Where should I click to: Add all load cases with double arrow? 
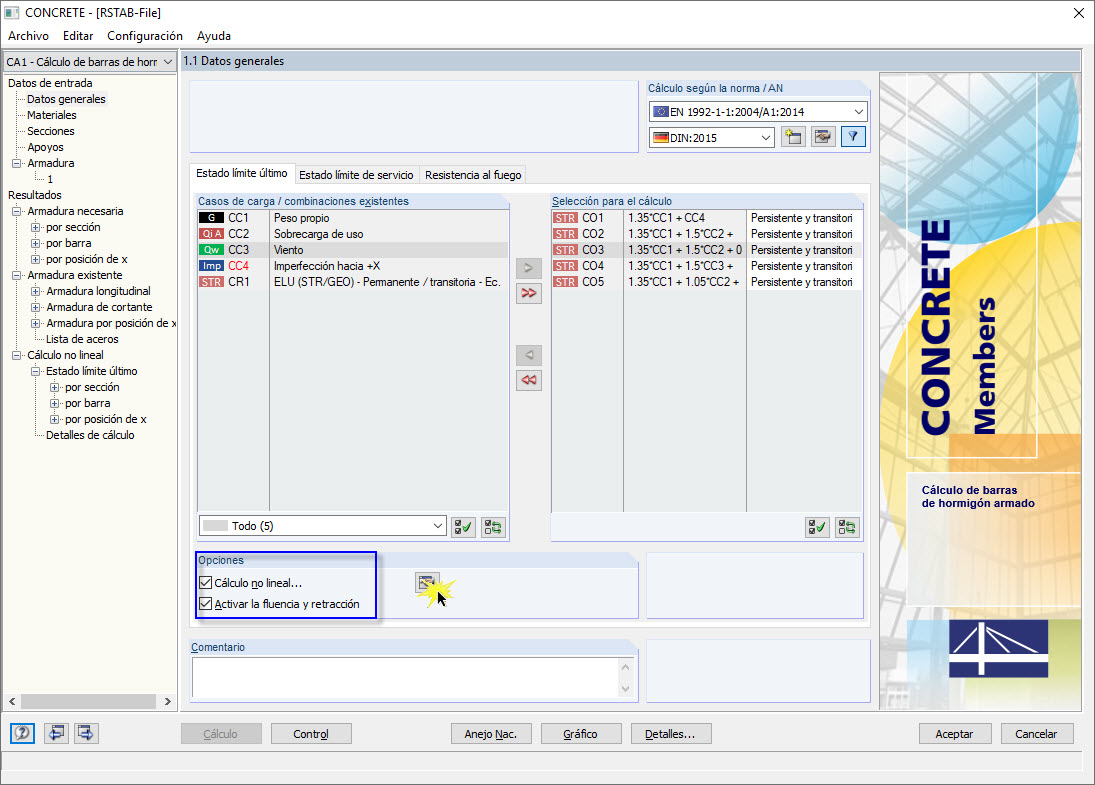coord(529,293)
